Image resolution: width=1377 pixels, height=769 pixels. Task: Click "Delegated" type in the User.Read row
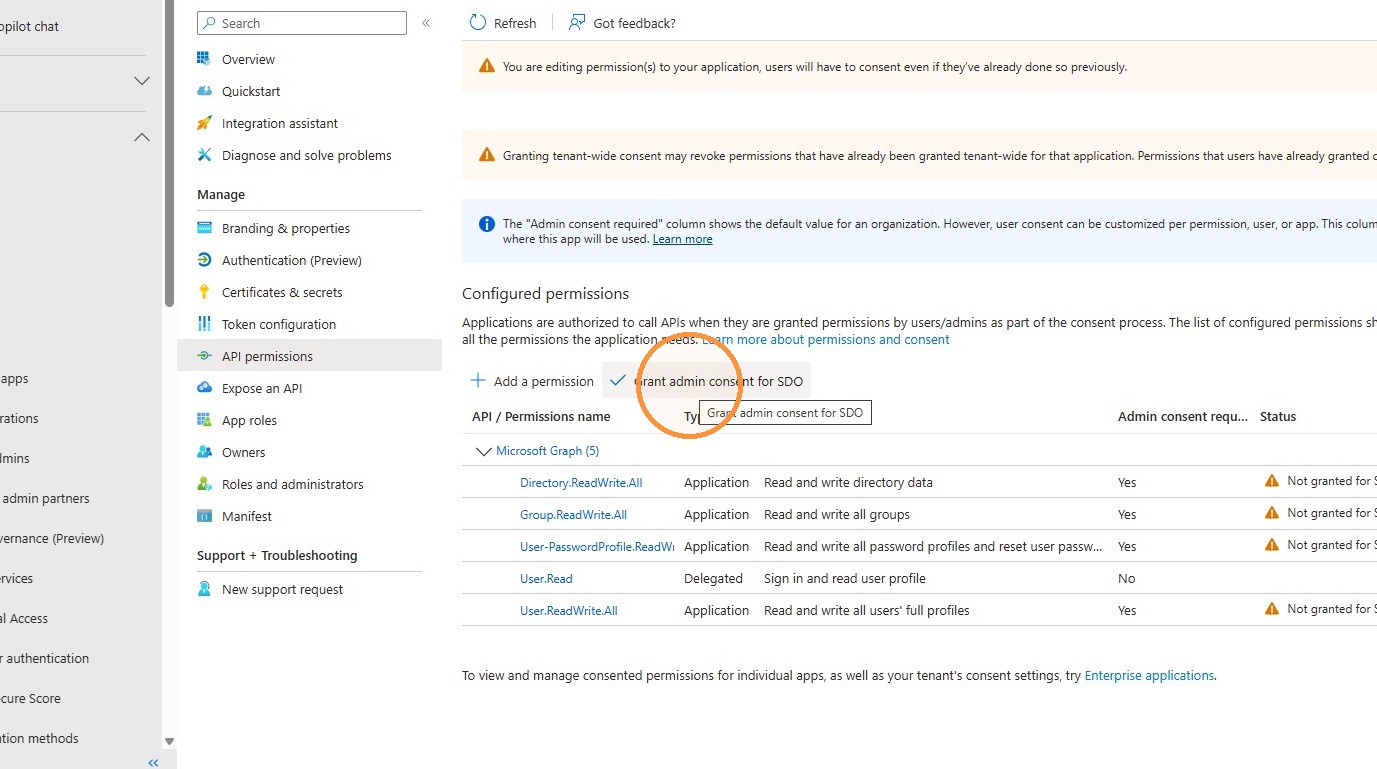pyautogui.click(x=713, y=579)
